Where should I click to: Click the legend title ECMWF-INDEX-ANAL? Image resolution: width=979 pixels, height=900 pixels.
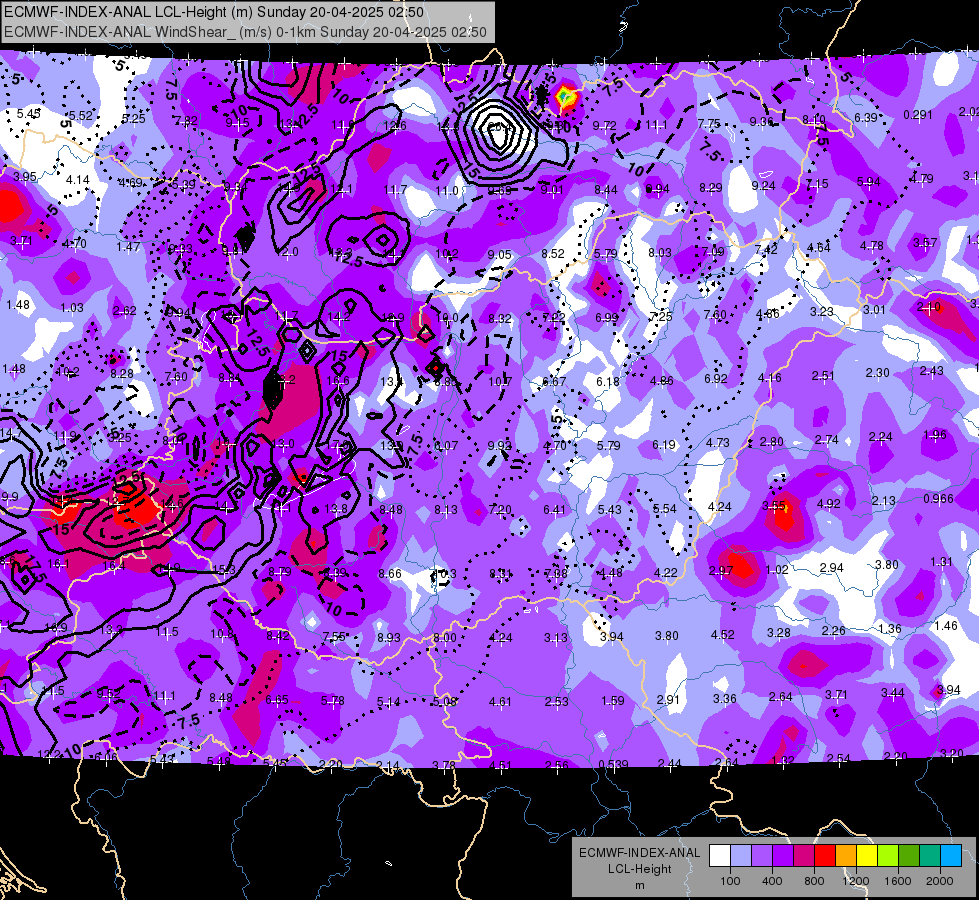(639, 853)
